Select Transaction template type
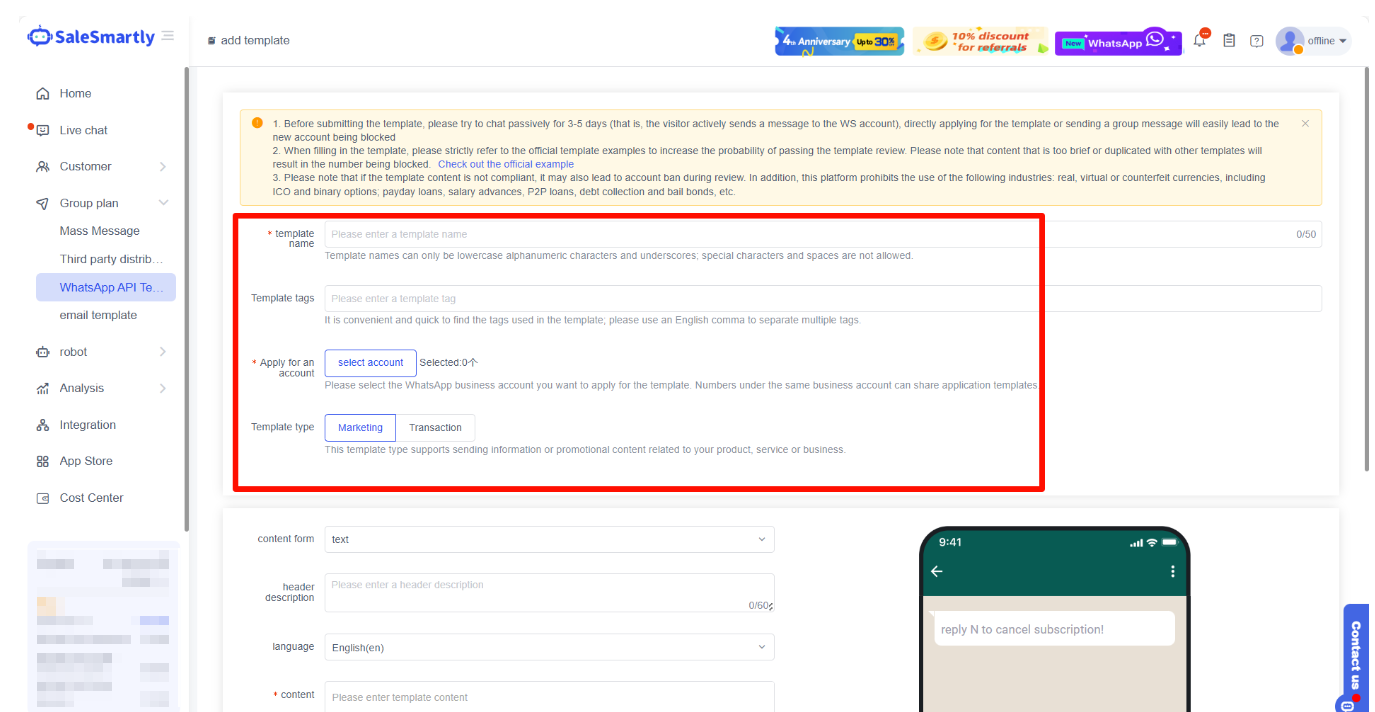The width and height of the screenshot is (1375, 712). pyautogui.click(x=435, y=428)
